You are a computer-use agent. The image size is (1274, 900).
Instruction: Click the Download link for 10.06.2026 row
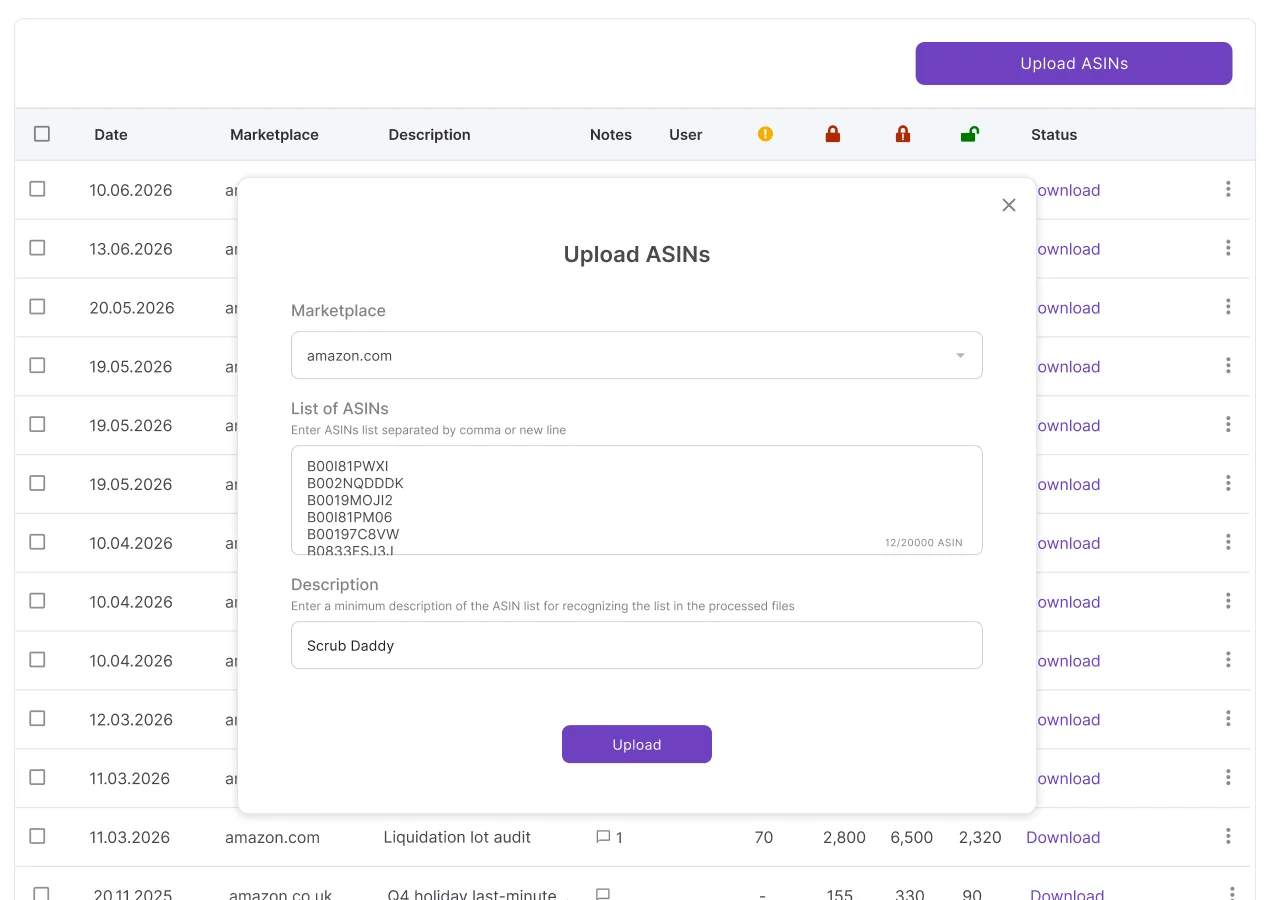tap(1068, 190)
